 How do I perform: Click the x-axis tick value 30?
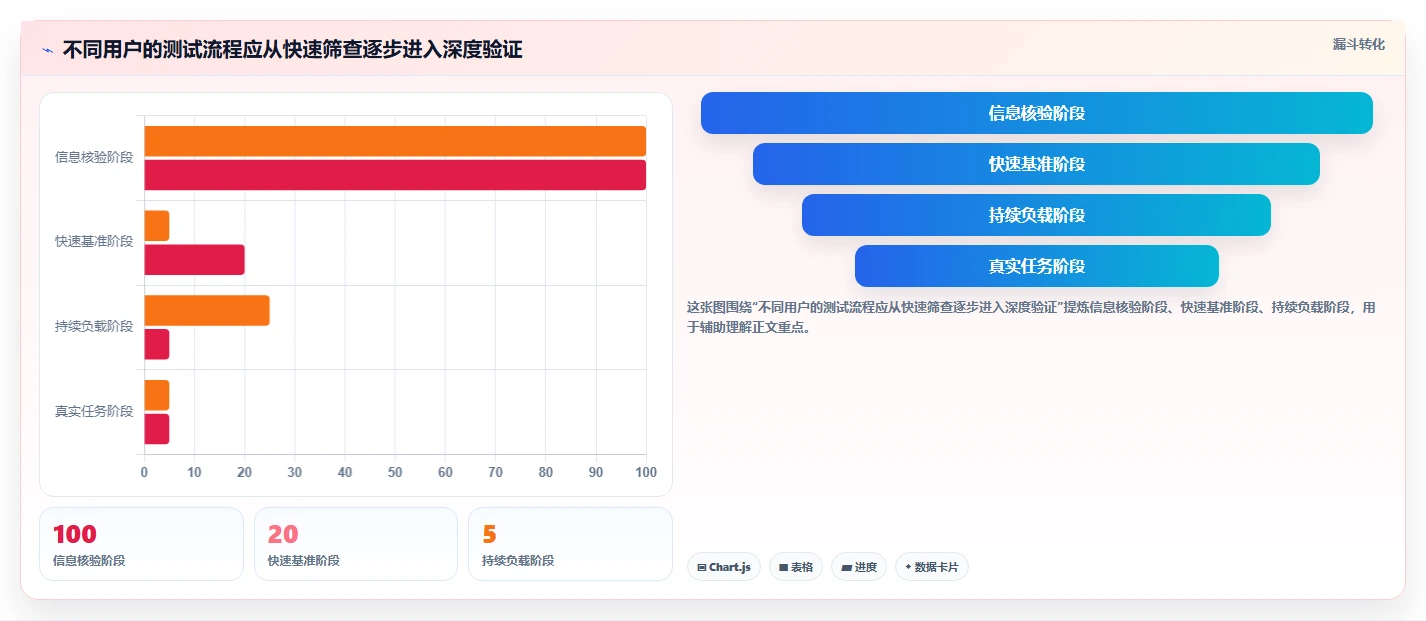click(x=295, y=472)
